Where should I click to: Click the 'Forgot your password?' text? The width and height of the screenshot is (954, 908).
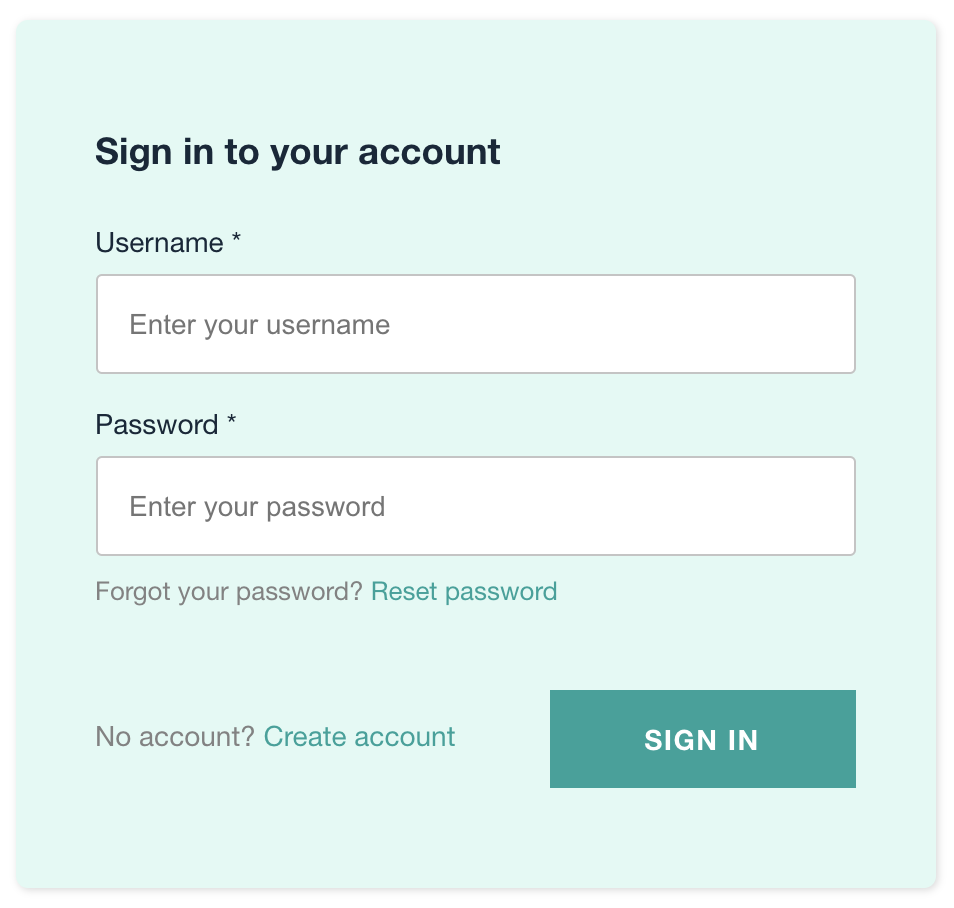[x=228, y=592]
